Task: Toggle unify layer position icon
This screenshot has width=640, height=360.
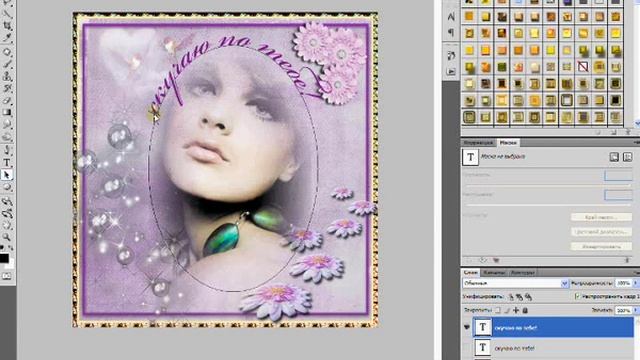Action: coord(511,297)
